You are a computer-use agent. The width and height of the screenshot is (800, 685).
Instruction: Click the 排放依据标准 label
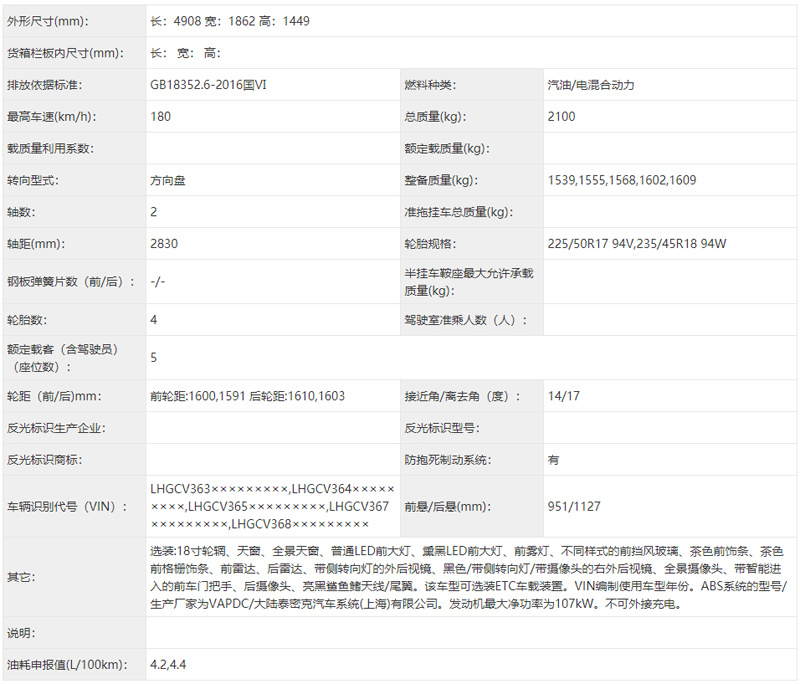[x=44, y=85]
